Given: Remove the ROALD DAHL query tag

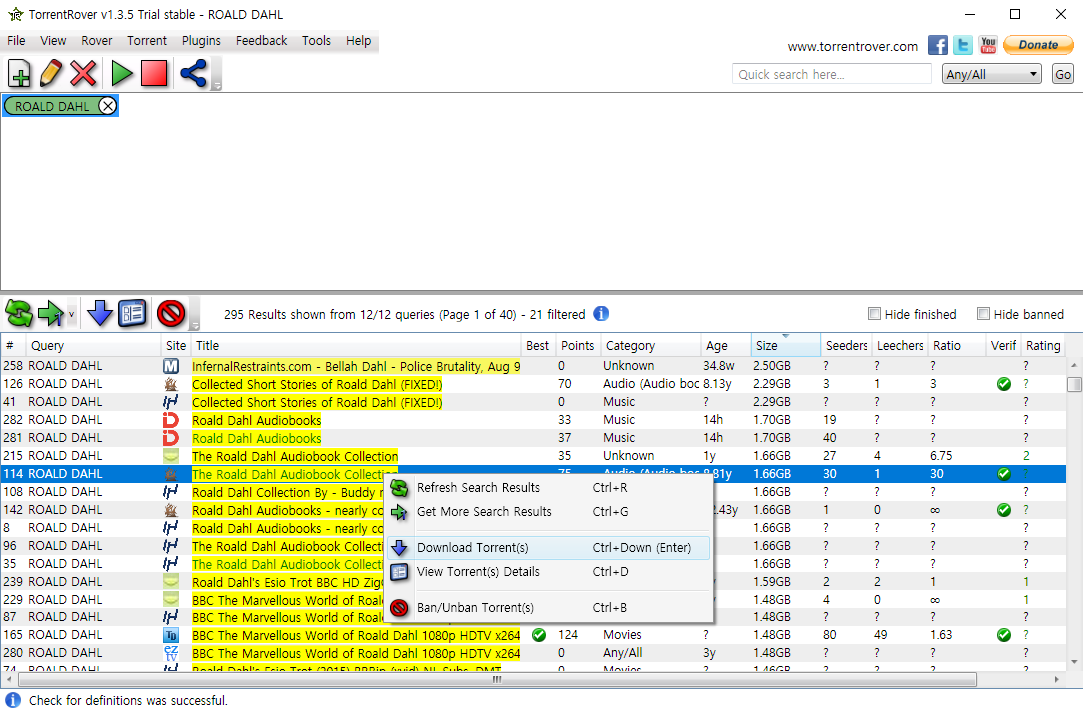Looking at the screenshot, I should coord(107,106).
